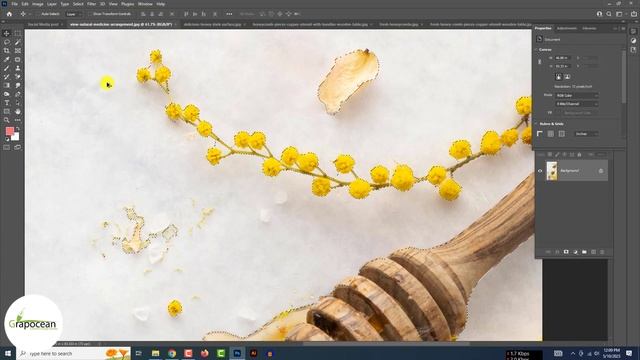Viewport: 640px width, 360px height.
Task: Open the Select menu
Action: pos(78,4)
